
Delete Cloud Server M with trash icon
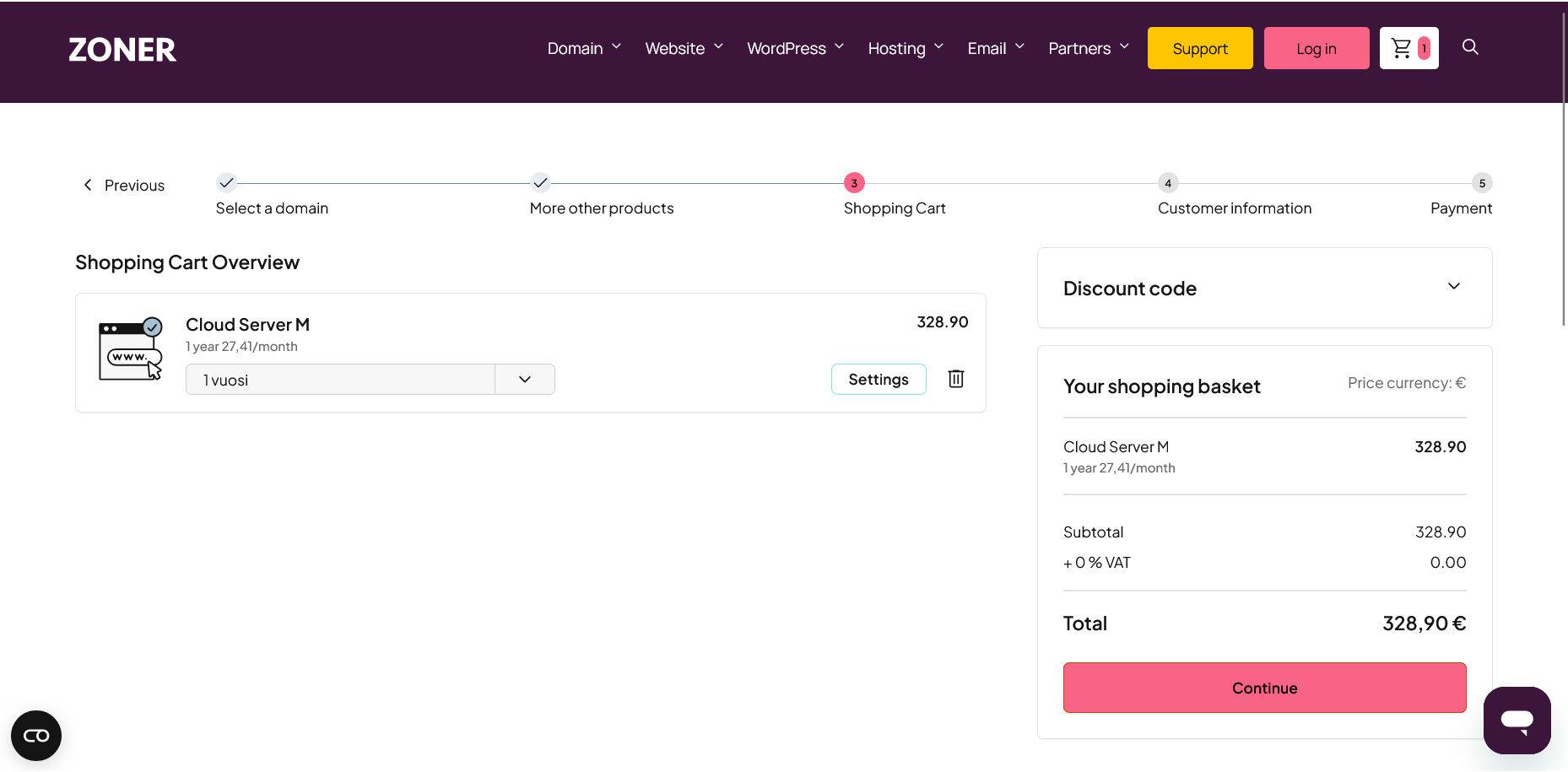point(956,379)
